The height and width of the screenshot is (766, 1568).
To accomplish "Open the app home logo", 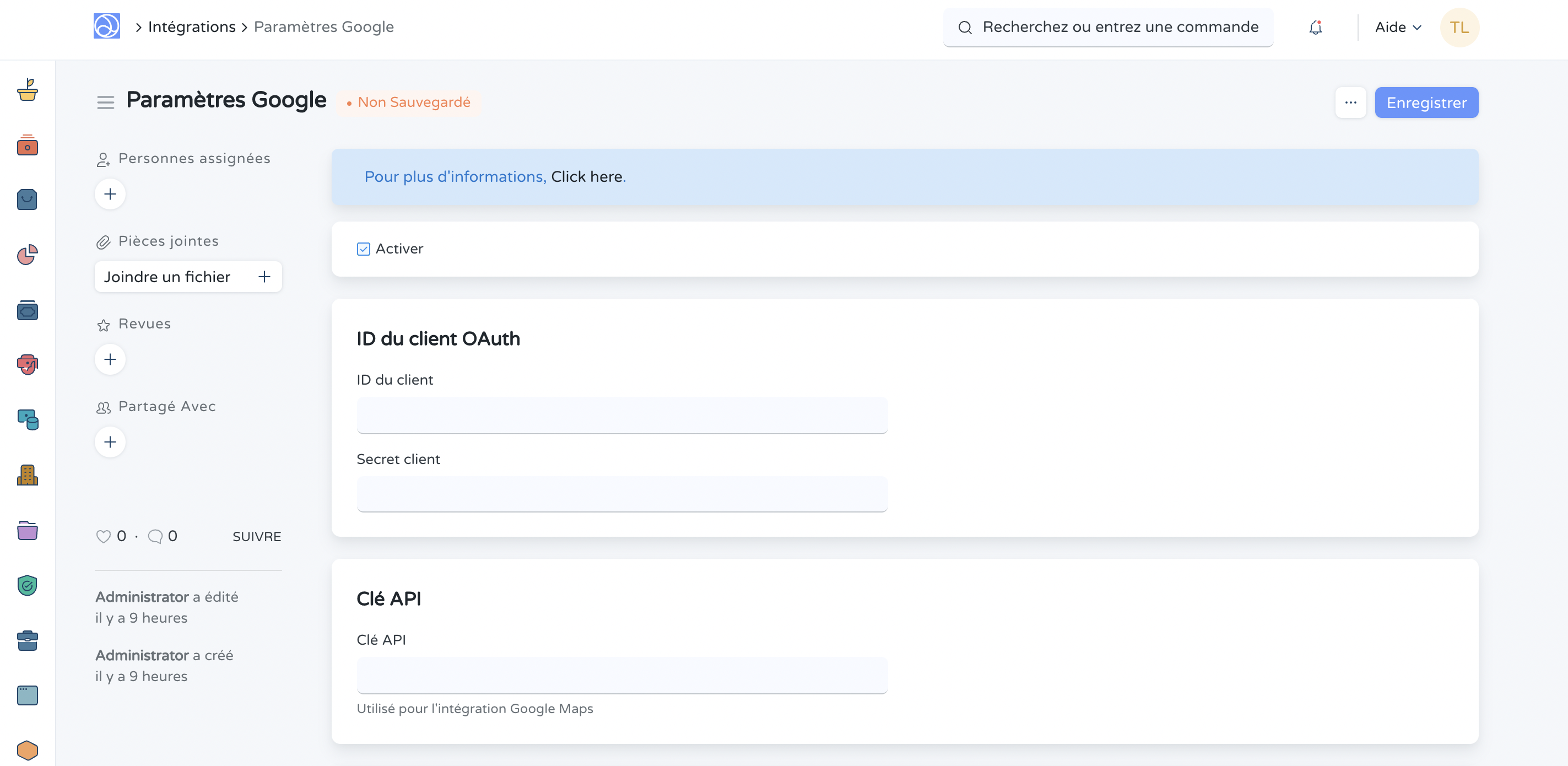I will [106, 26].
